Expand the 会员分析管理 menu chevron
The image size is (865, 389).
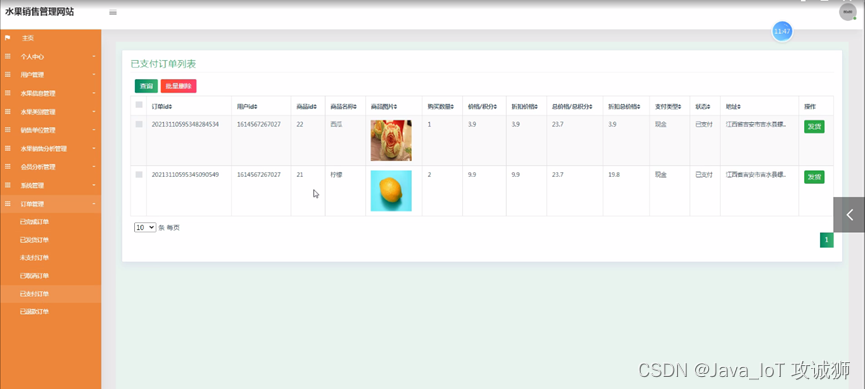click(x=94, y=167)
